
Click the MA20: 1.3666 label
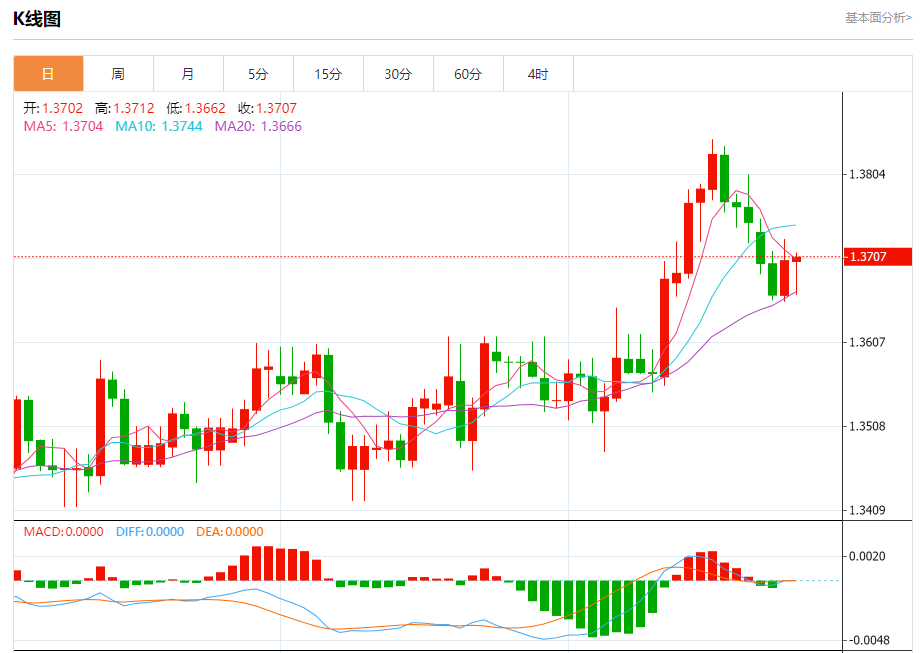(x=258, y=126)
